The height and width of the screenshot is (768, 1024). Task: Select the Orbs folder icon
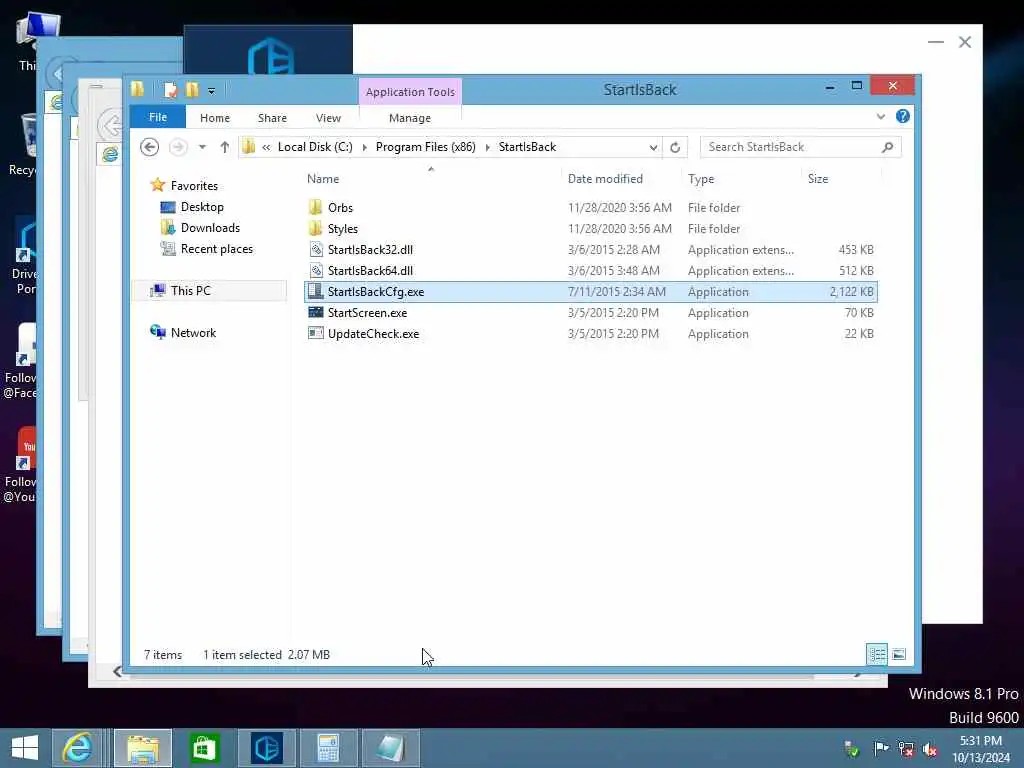(x=315, y=208)
